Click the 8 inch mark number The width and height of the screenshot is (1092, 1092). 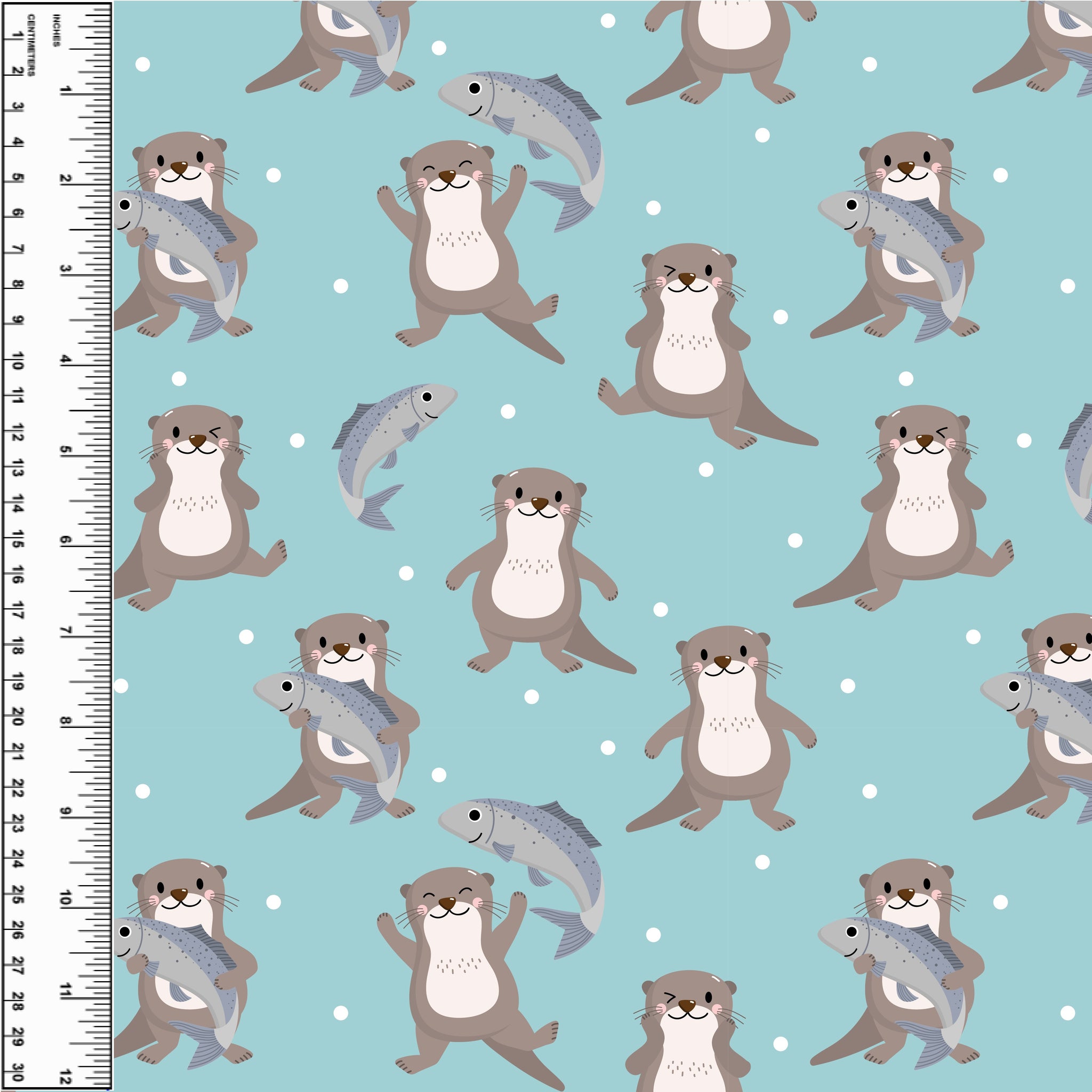point(66,721)
